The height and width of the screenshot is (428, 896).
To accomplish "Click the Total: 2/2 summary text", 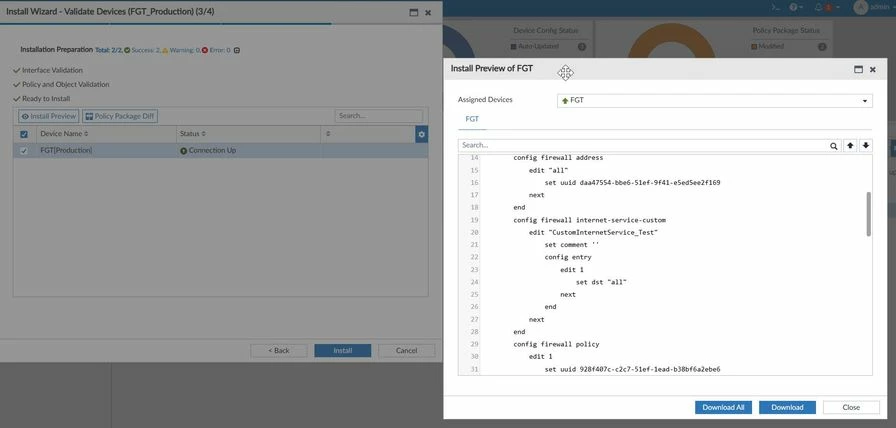I will coord(109,50).
